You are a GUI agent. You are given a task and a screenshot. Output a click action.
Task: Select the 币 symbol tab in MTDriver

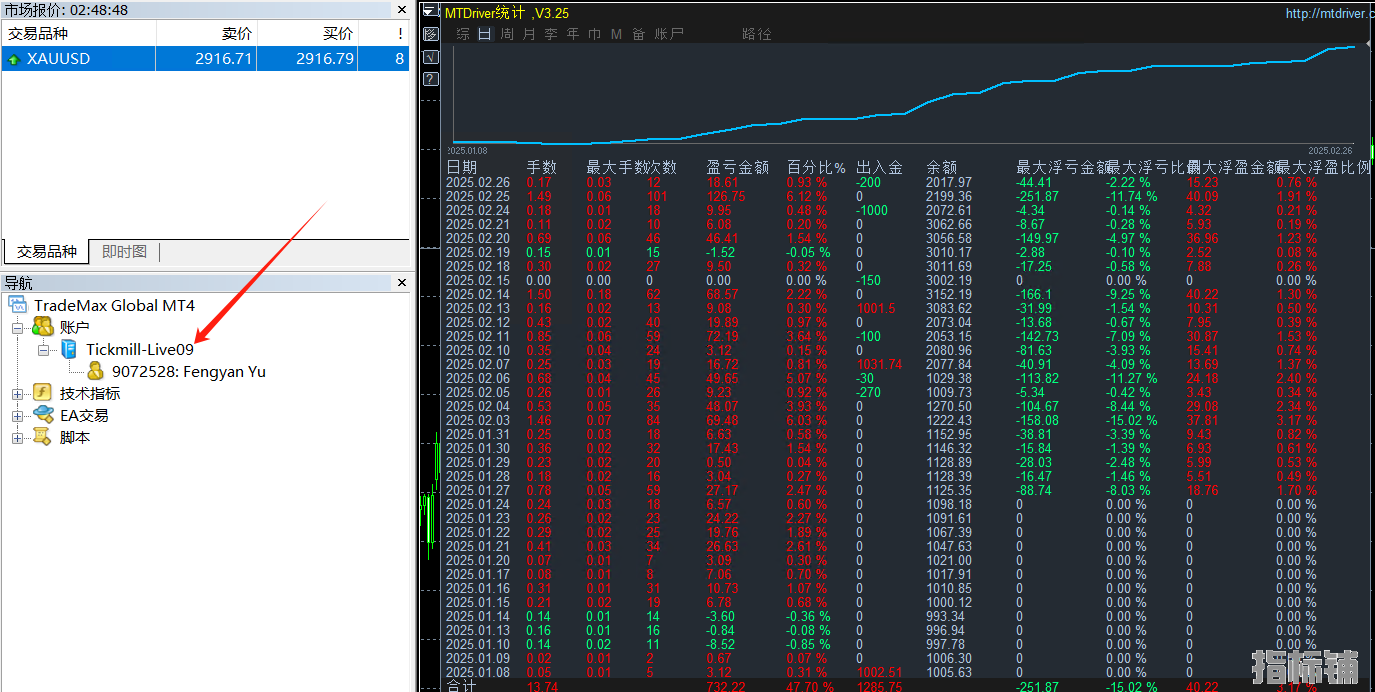coord(595,34)
